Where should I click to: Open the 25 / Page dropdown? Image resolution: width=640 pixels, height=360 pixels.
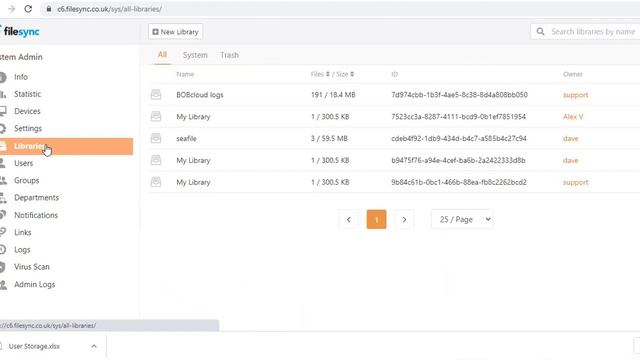(462, 220)
